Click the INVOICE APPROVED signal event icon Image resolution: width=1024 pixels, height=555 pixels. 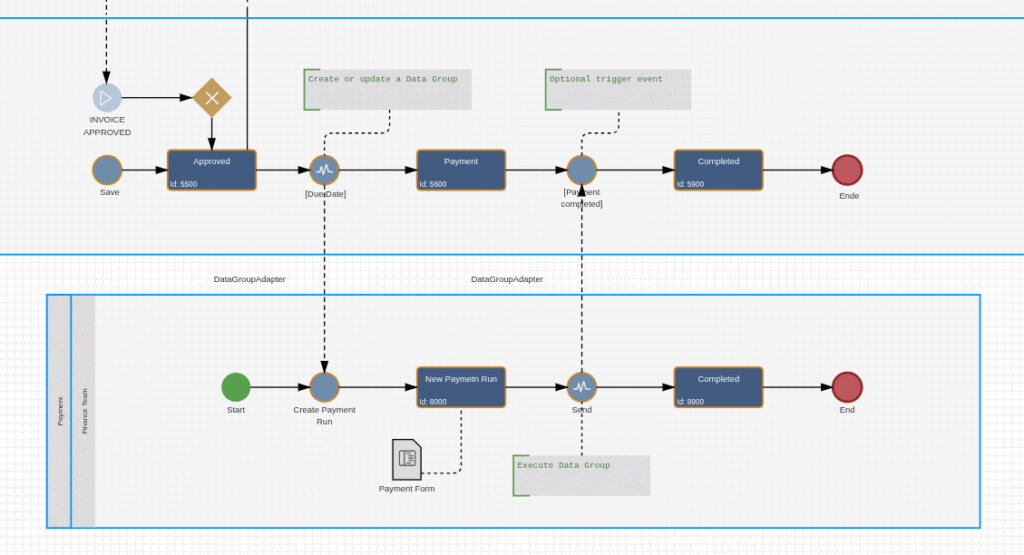pos(107,98)
